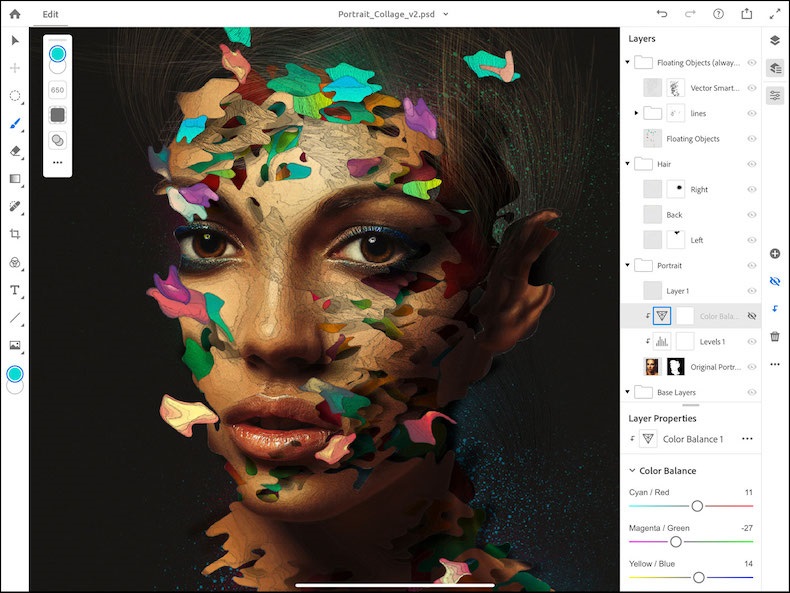
Task: Open the Share export icon
Action: pyautogui.click(x=746, y=15)
